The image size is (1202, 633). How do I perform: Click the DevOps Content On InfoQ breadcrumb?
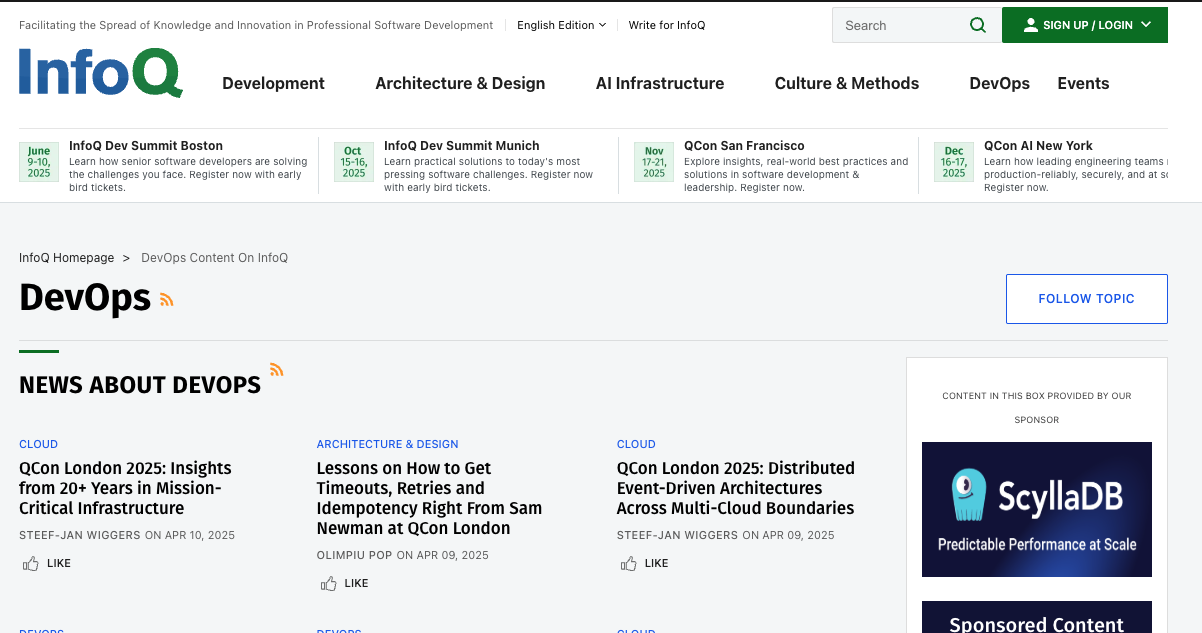(x=214, y=258)
